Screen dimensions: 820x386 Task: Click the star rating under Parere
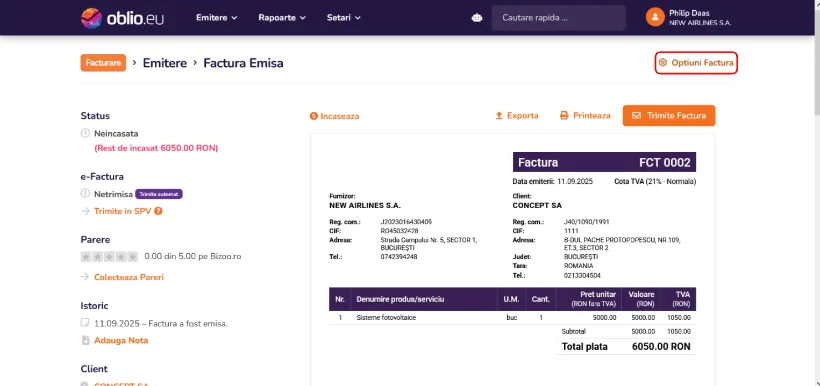[109, 257]
